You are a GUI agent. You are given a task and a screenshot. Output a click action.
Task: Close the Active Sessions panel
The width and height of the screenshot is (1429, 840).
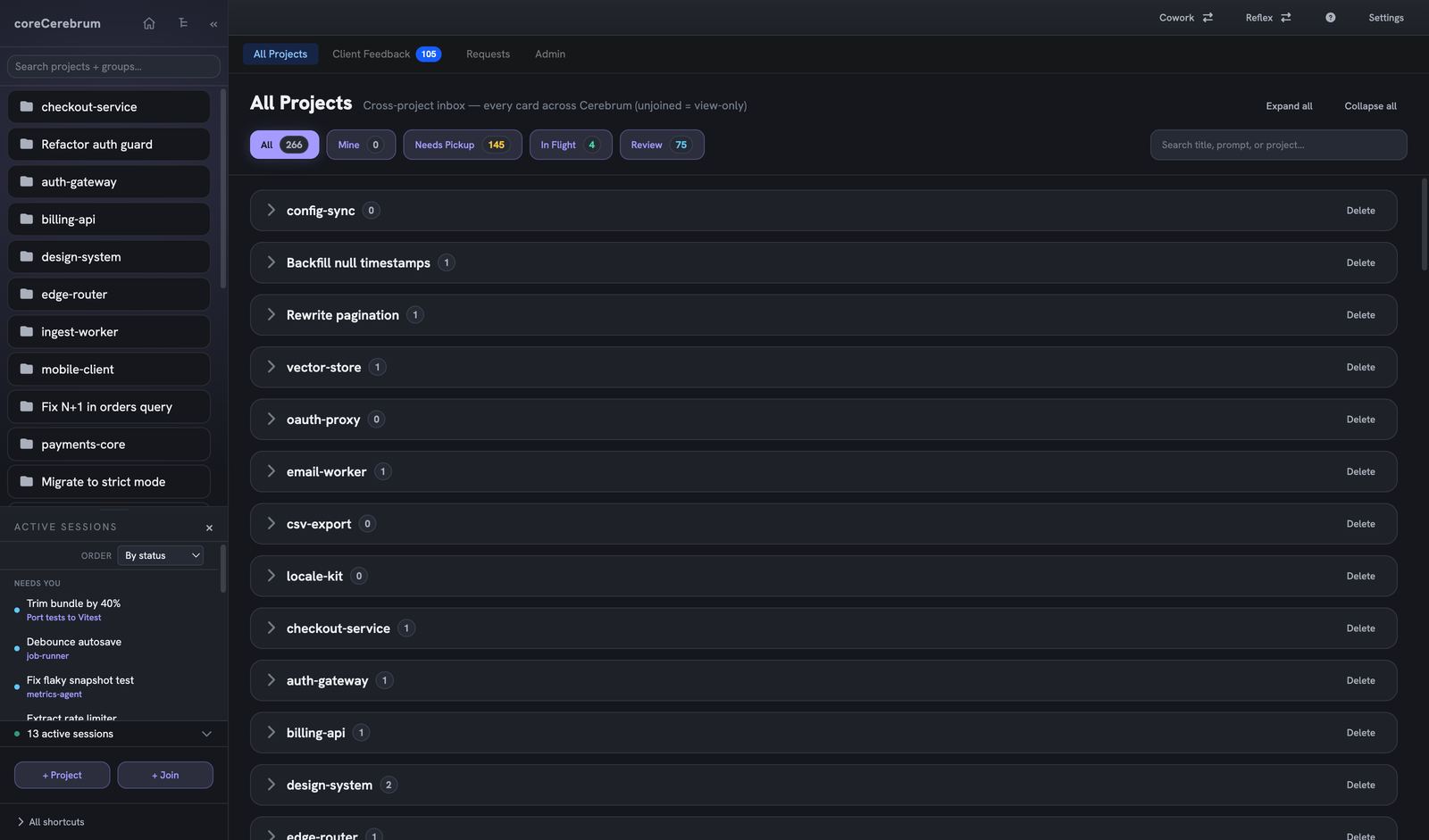pyautogui.click(x=209, y=528)
